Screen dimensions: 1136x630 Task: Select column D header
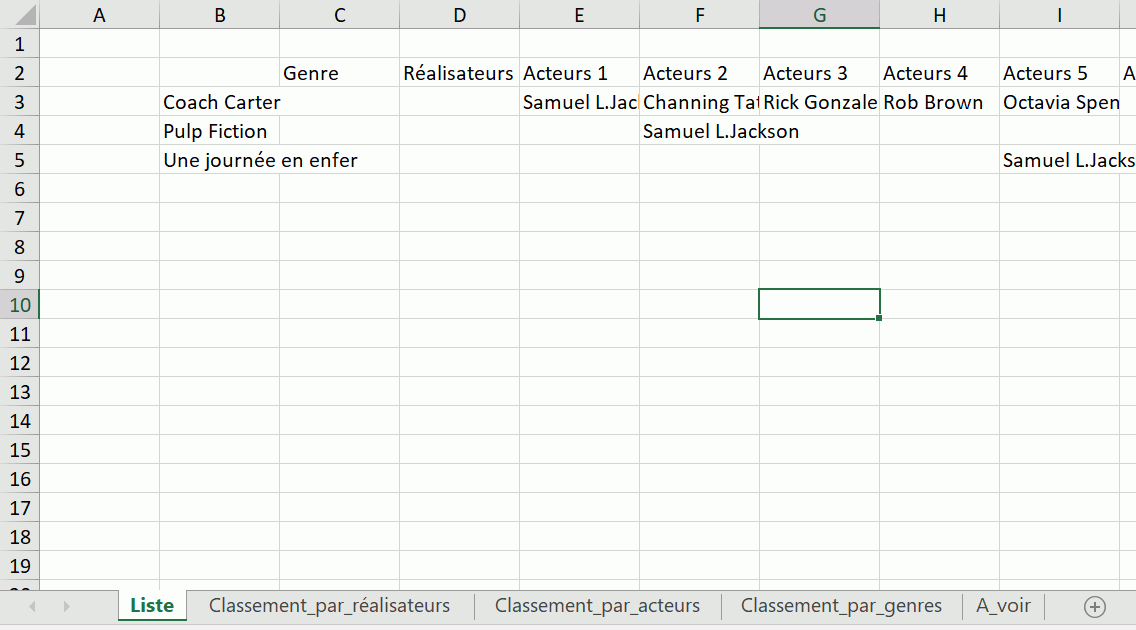point(459,15)
